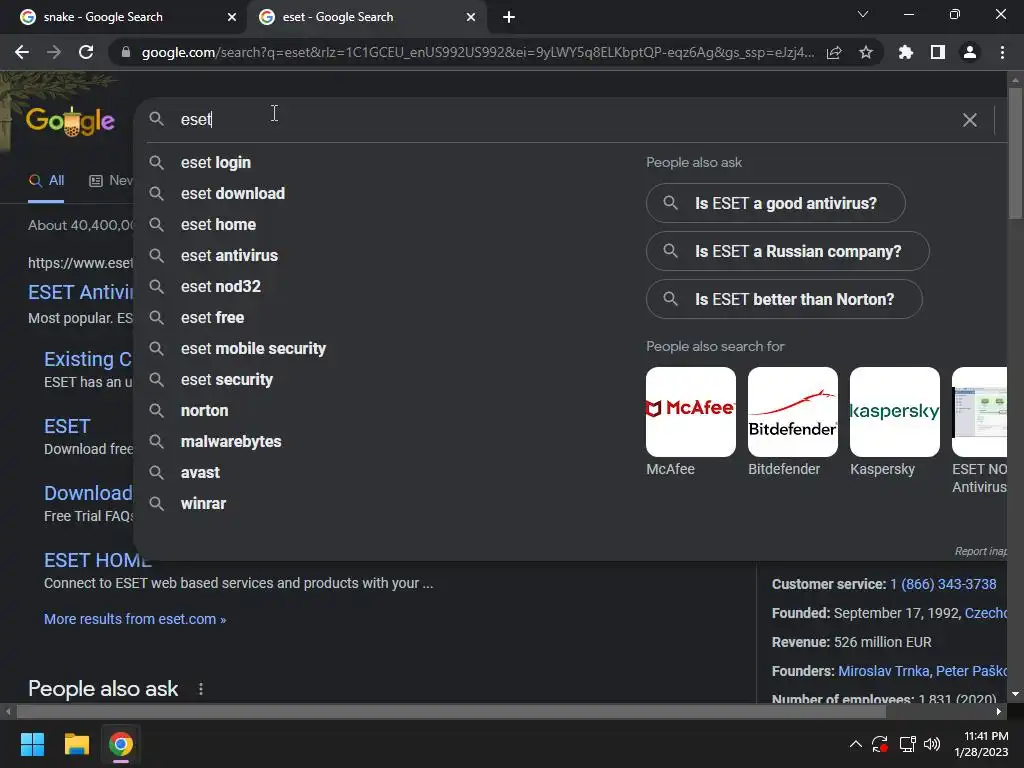1024x768 pixels.
Task: Click the 'Report inappropriate' link
Action: [x=980, y=552]
